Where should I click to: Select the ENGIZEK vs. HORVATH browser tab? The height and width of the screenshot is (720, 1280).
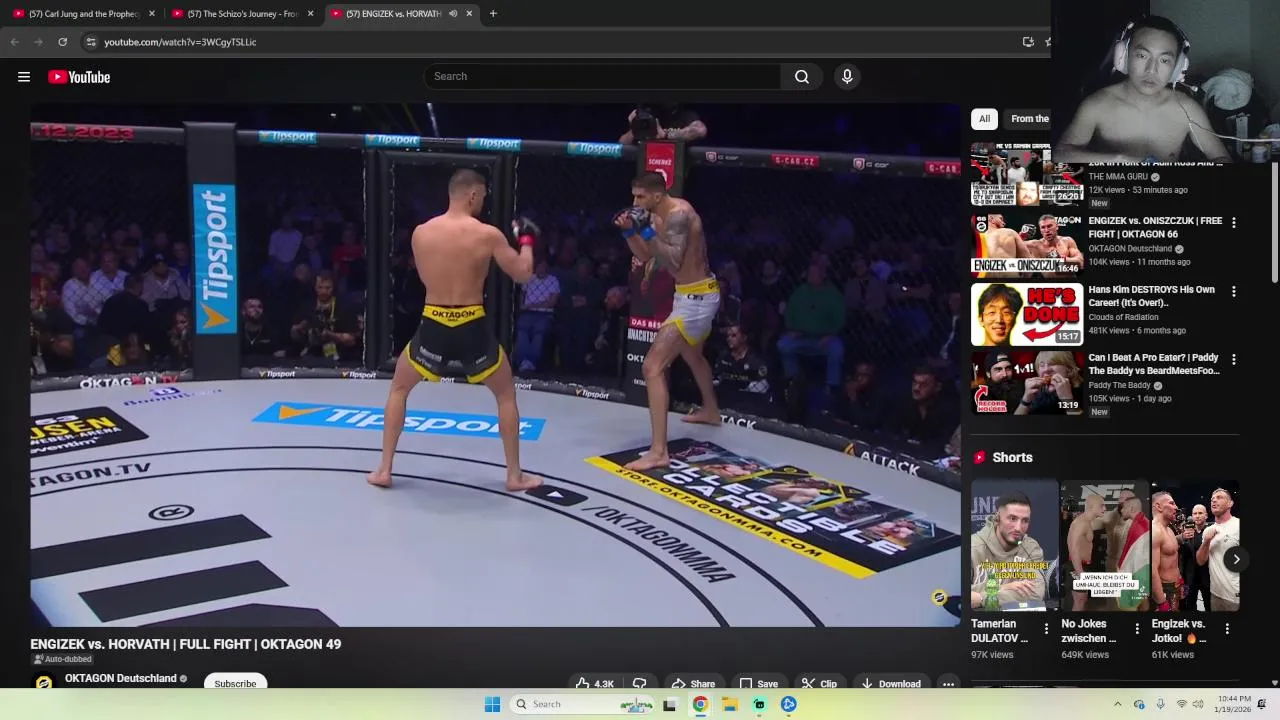(394, 14)
